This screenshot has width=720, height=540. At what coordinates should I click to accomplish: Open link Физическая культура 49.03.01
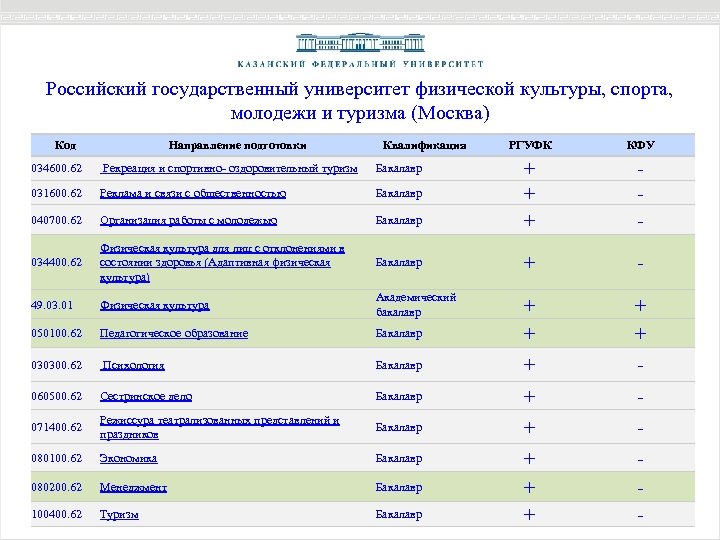(x=154, y=305)
